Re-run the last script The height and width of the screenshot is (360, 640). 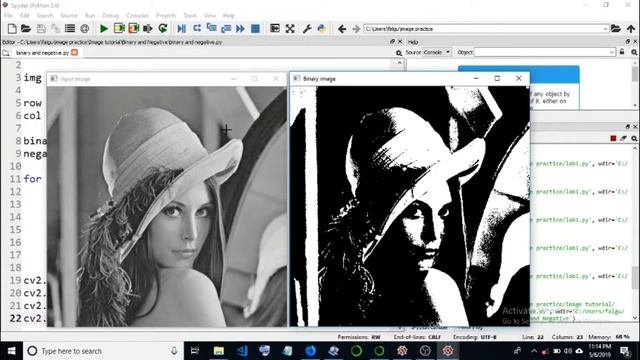[x=163, y=29]
